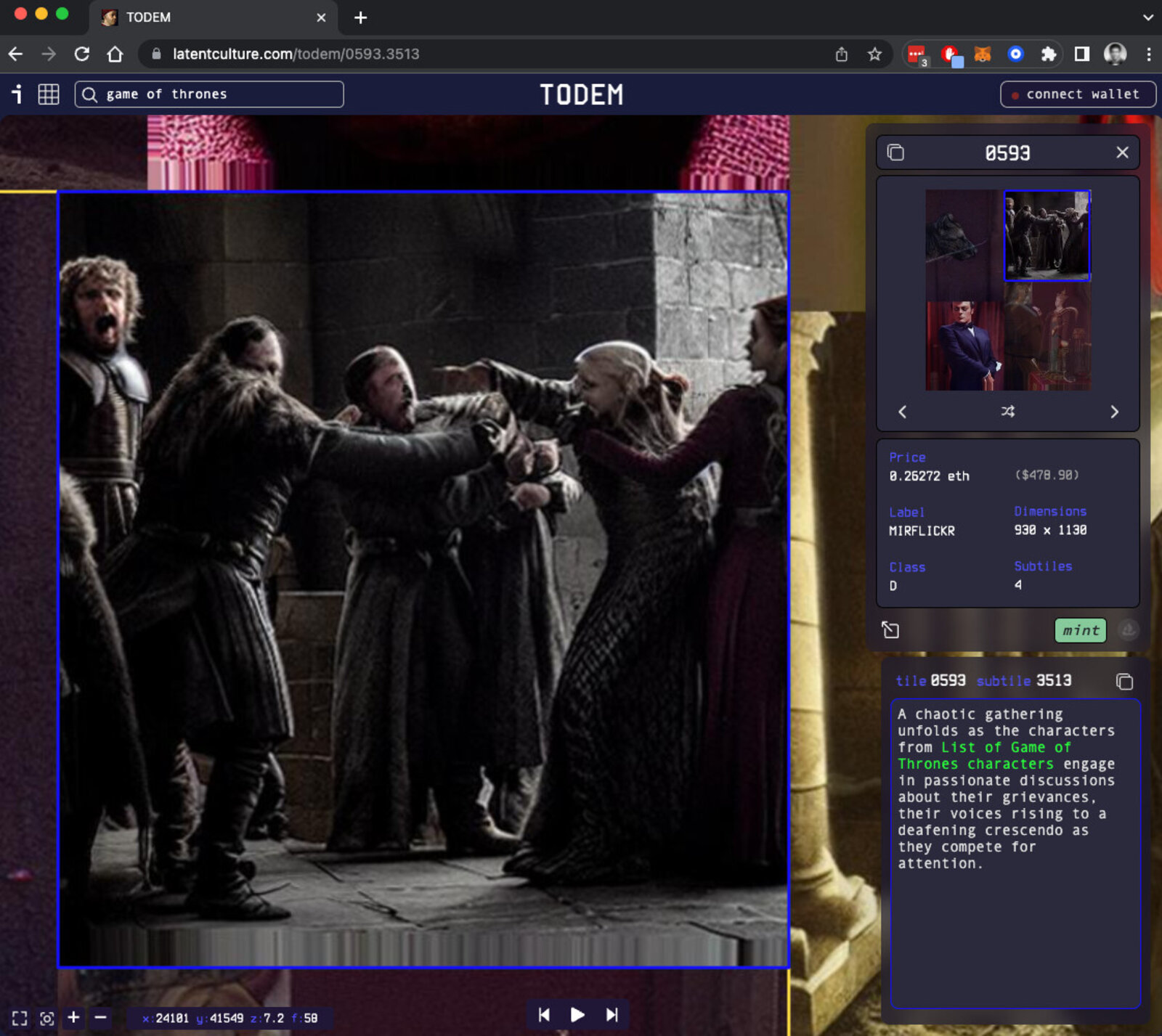Select the highlighted top-right subtile thumbnail
This screenshot has height=1036, width=1162.
[x=1047, y=235]
